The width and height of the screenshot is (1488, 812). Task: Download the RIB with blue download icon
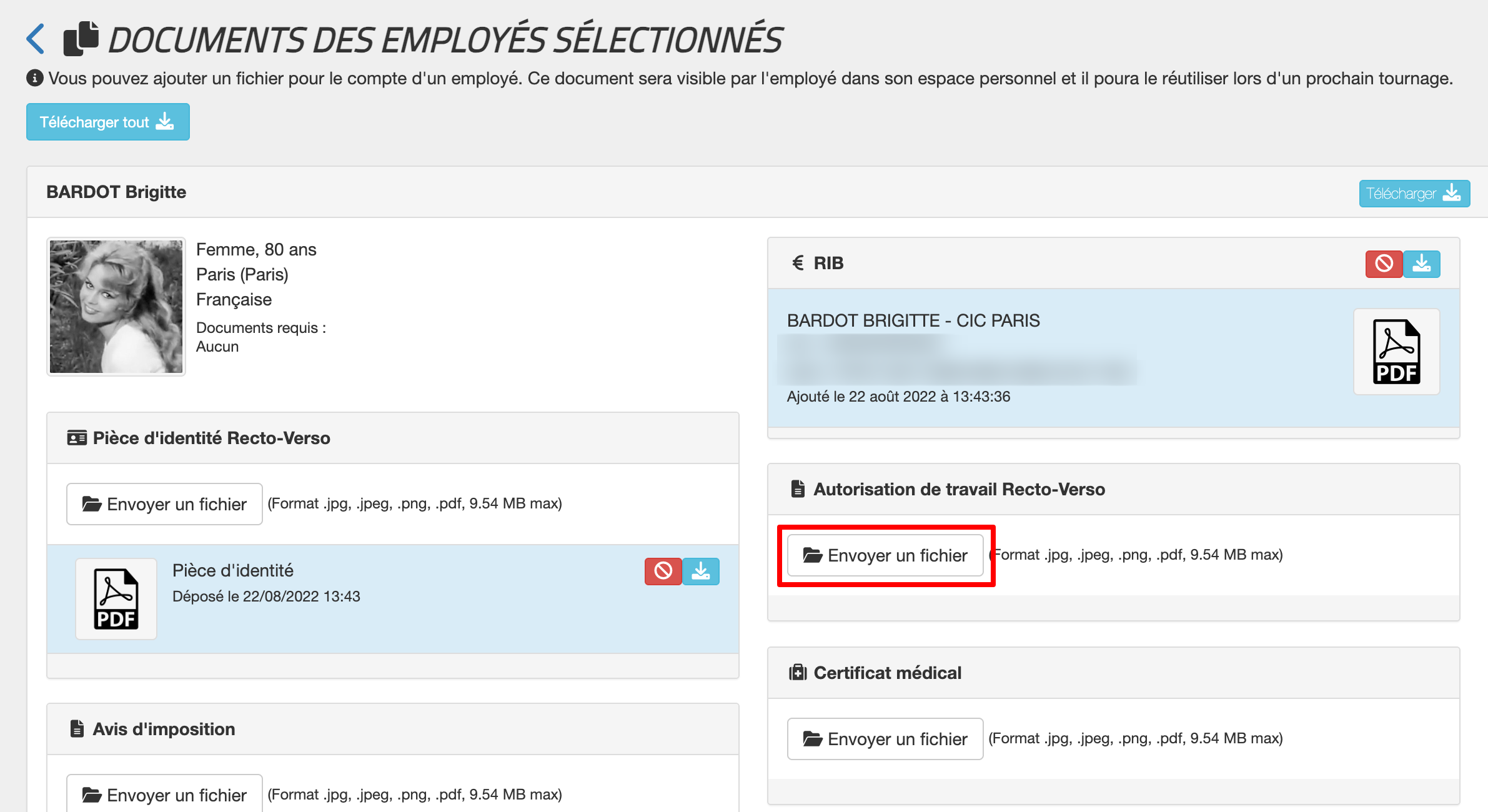[x=1421, y=264]
